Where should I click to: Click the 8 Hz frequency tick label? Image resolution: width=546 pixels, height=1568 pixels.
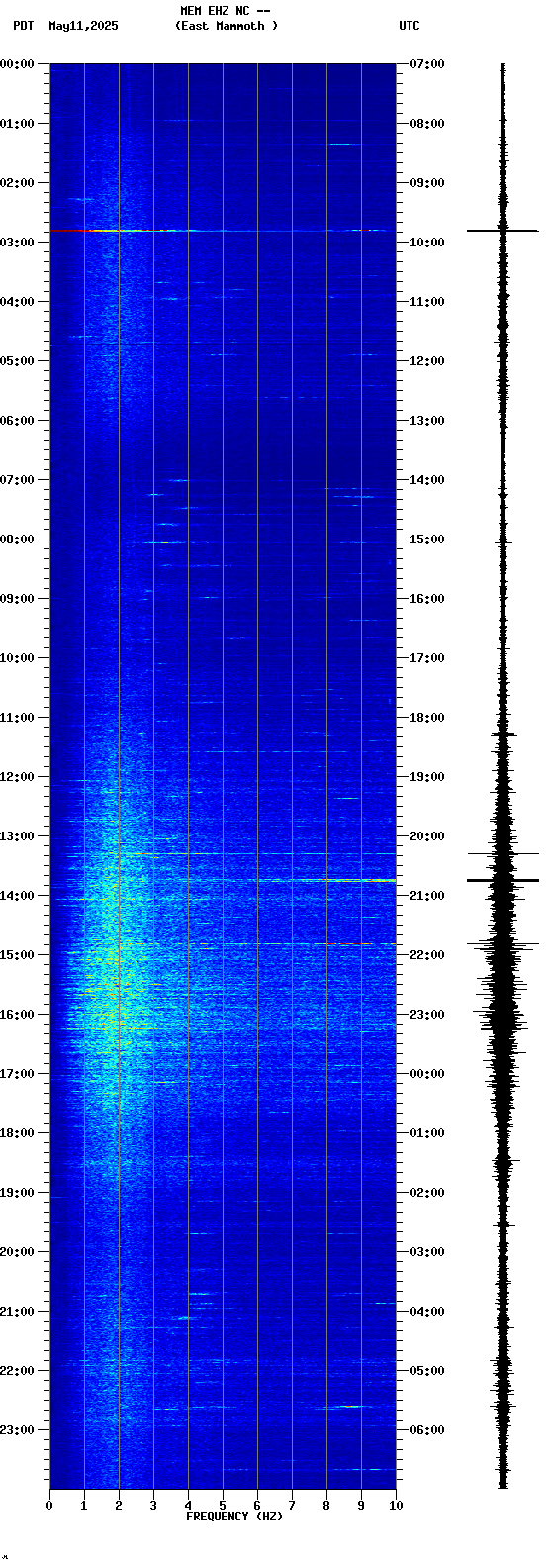[x=326, y=1506]
